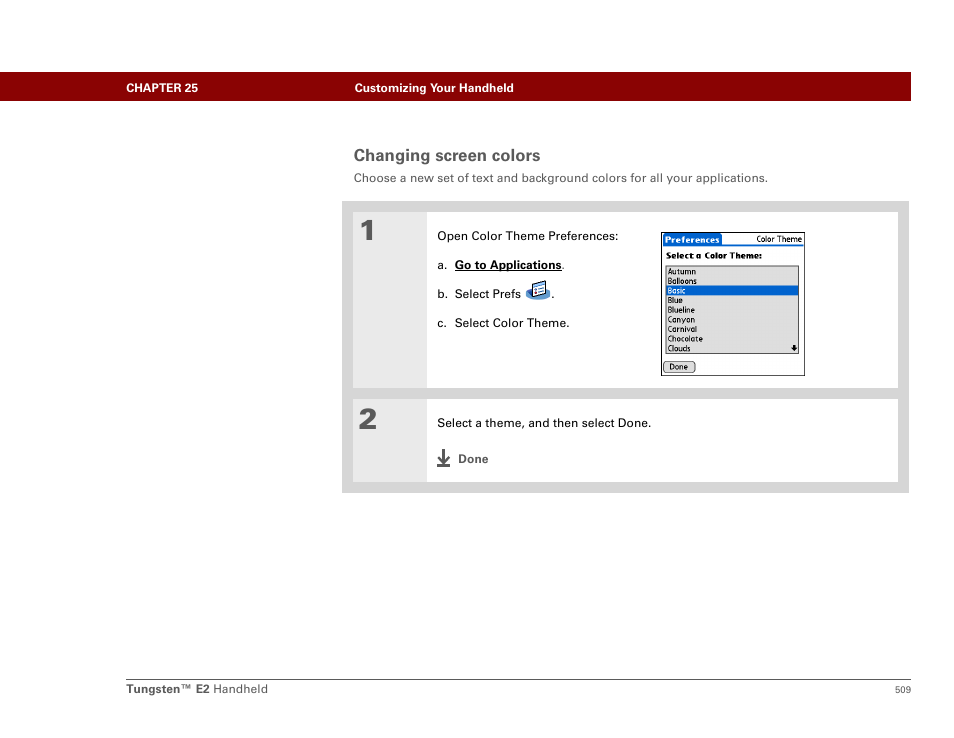Select the Autumn color theme
Viewport: 954px width, 738px height.
point(732,271)
